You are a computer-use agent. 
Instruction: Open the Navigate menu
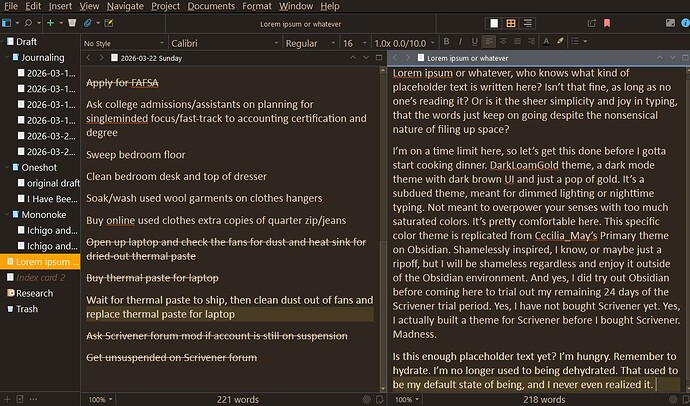125,6
